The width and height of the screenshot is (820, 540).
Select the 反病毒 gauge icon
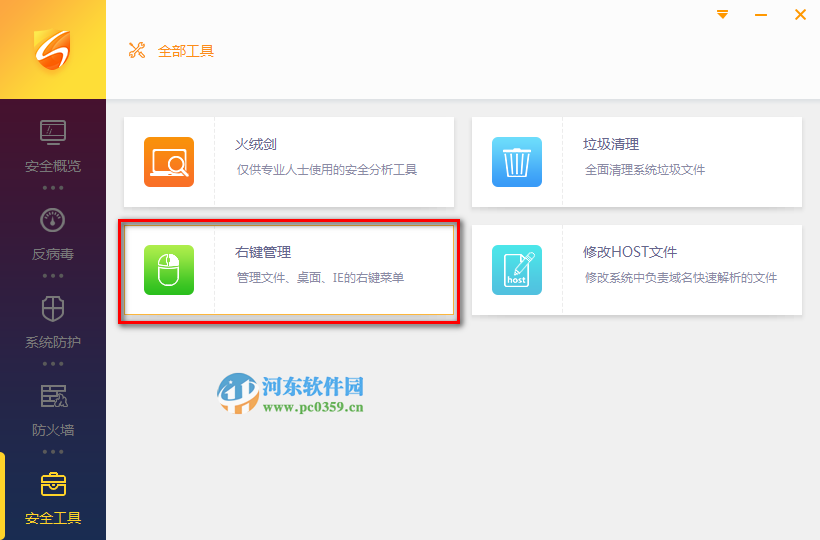pyautogui.click(x=53, y=220)
